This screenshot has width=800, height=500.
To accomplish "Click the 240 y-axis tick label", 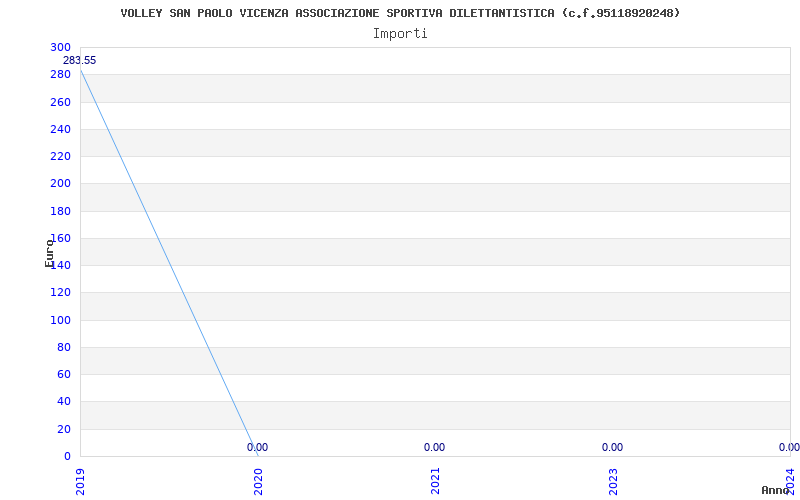I will click(60, 129).
